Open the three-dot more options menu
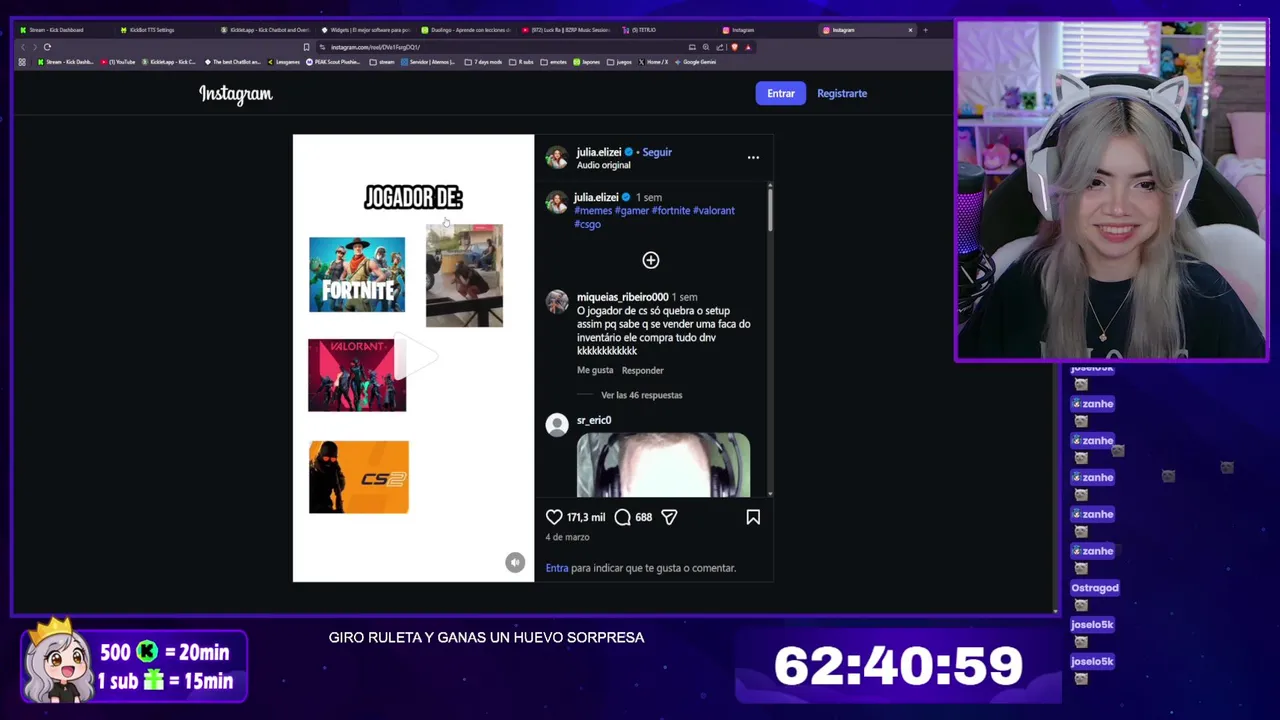The height and width of the screenshot is (720, 1280). point(753,157)
